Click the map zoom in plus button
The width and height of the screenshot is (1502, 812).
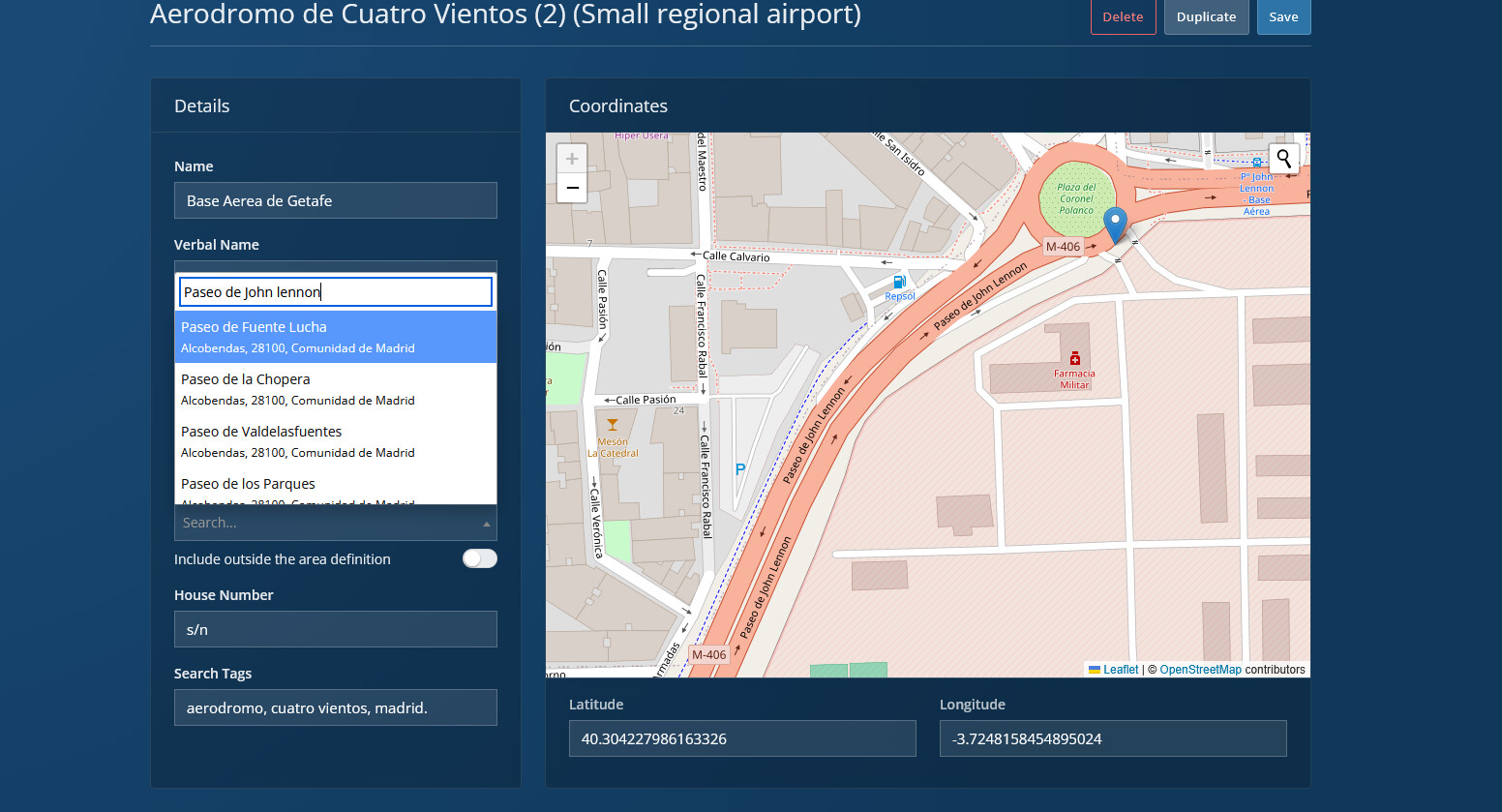[x=572, y=159]
